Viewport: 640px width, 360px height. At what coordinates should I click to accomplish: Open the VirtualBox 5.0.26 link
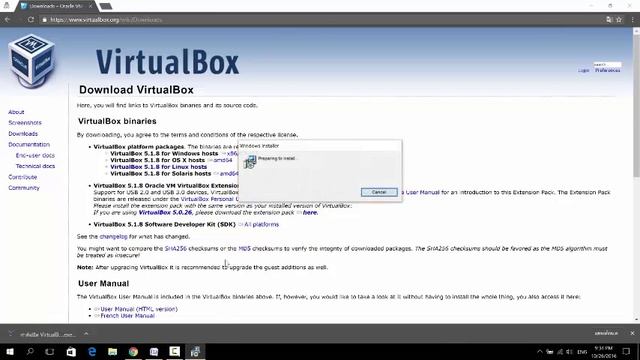(x=165, y=212)
